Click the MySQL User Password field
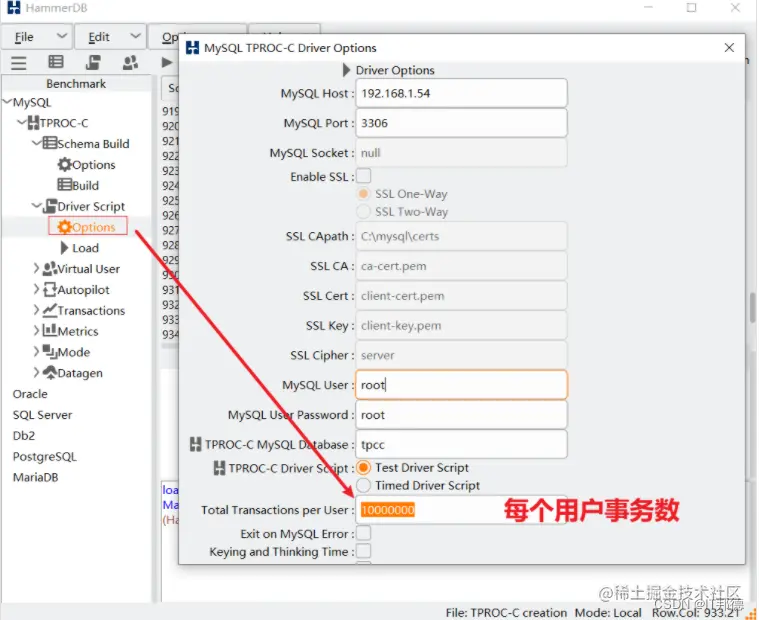Image resolution: width=759 pixels, height=620 pixels. (461, 415)
